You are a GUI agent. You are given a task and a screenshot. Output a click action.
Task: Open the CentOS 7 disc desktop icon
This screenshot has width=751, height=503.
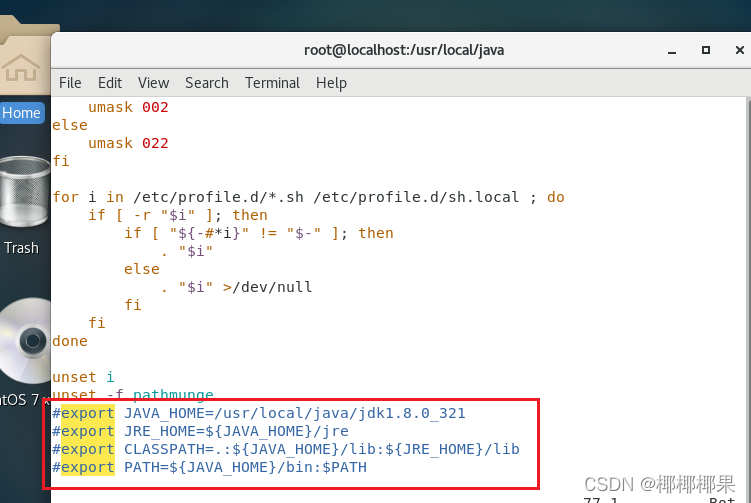point(25,341)
